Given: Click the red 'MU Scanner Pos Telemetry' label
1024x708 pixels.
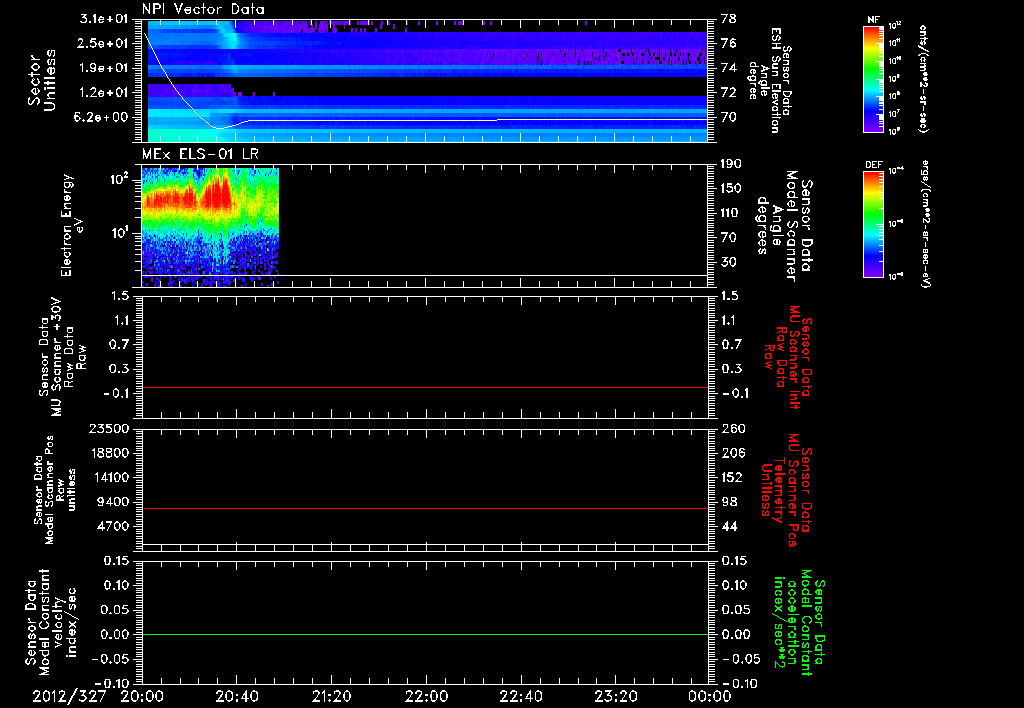Looking at the screenshot, I should (x=786, y=490).
